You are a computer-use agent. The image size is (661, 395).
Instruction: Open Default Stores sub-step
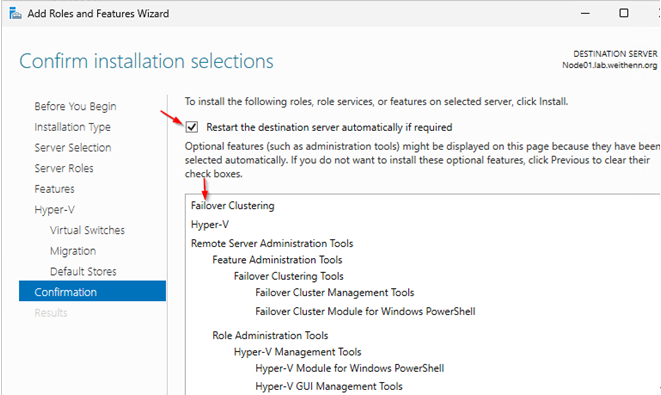pos(83,271)
